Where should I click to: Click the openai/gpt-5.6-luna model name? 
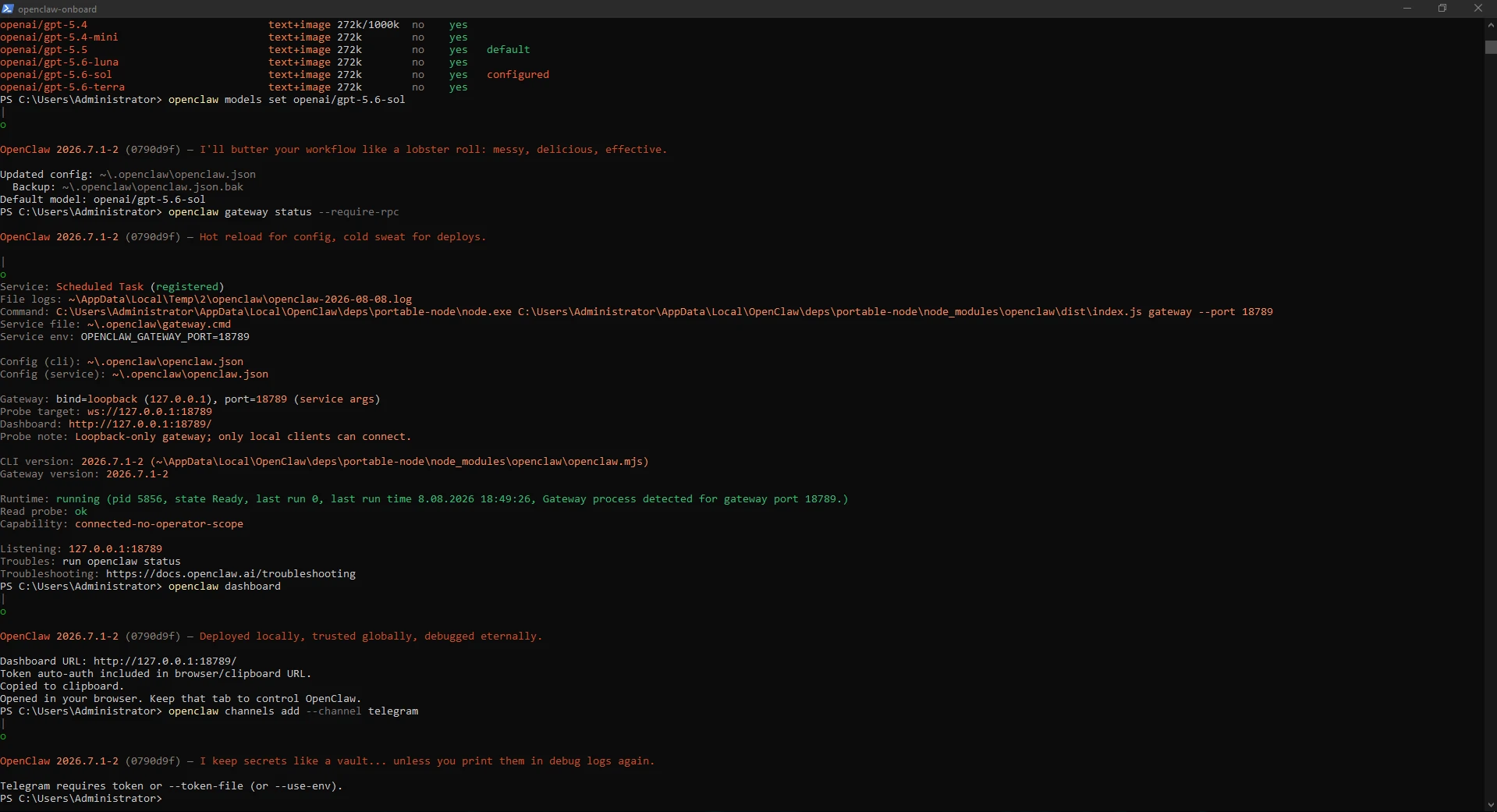click(x=59, y=62)
